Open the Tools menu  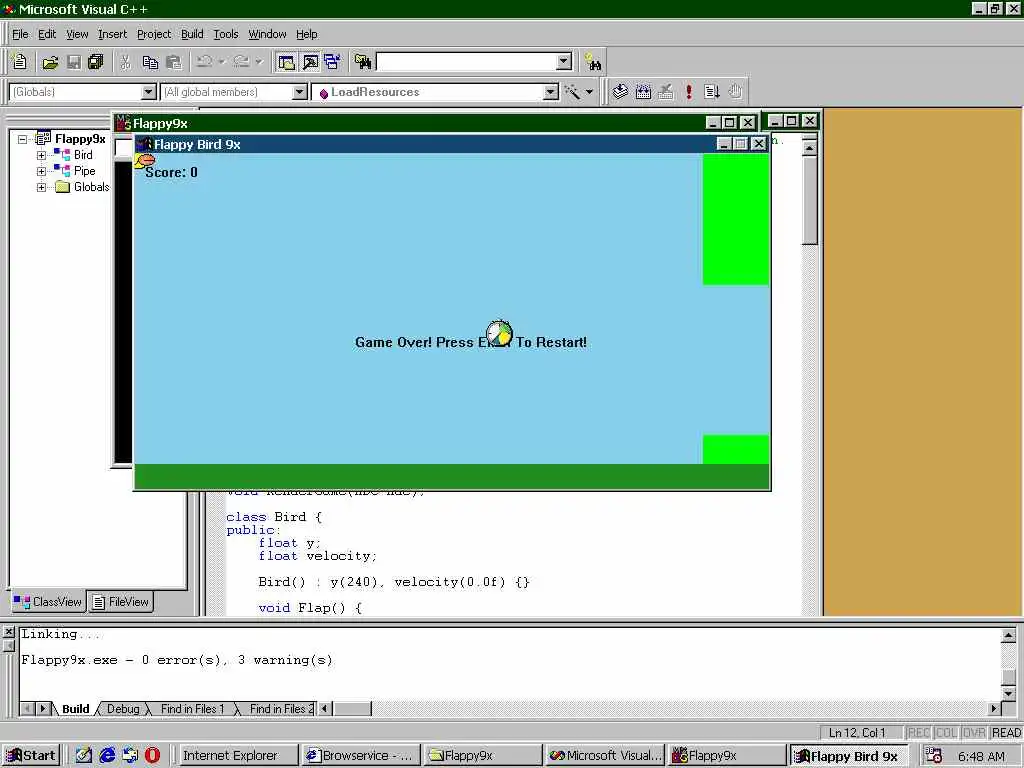click(x=226, y=34)
